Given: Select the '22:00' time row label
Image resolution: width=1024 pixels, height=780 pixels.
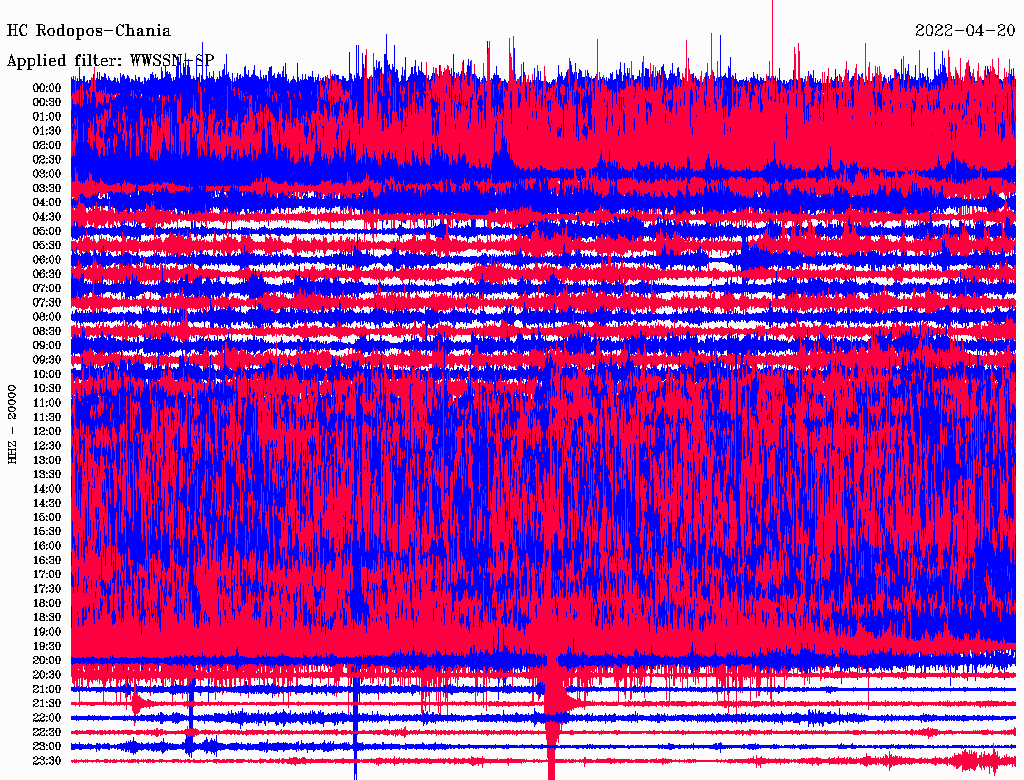Looking at the screenshot, I should click(47, 718).
